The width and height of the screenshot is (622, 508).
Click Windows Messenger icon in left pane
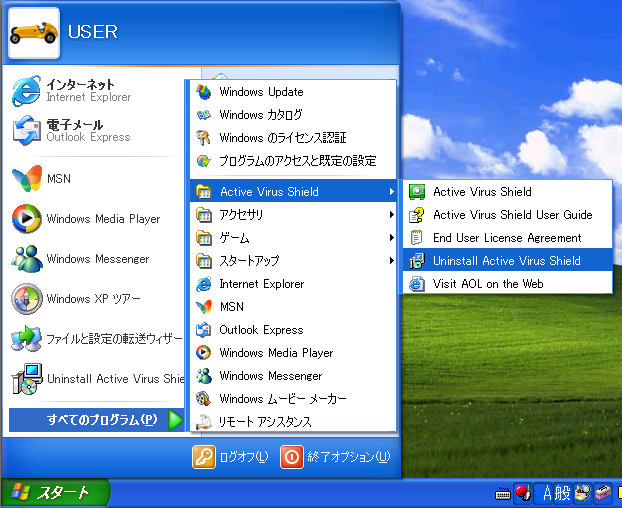(x=27, y=259)
